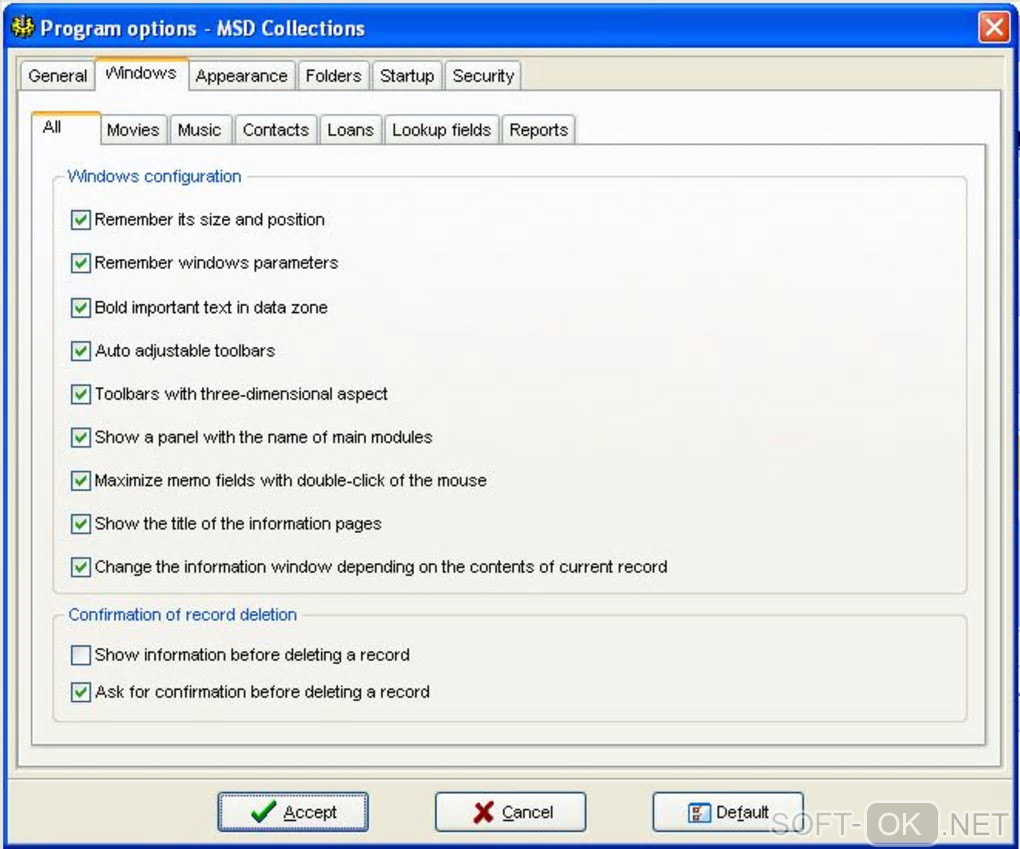Go to the Loans sub-tab
The height and width of the screenshot is (849, 1020).
(x=351, y=130)
